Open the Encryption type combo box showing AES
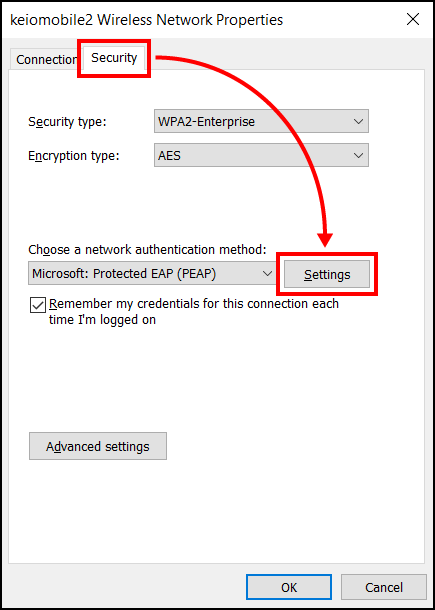 click(261, 156)
